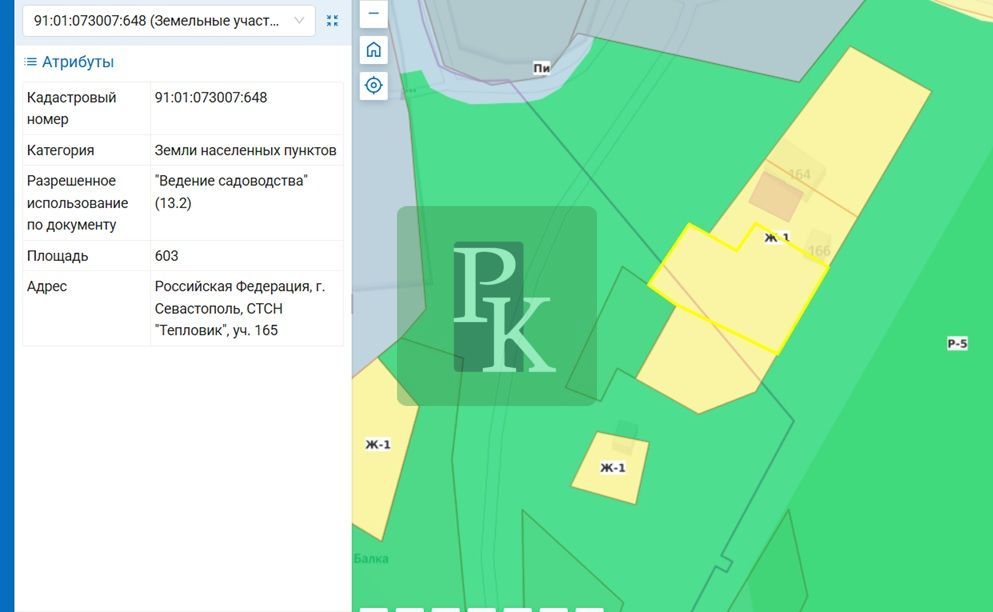The height and width of the screenshot is (612, 993).
Task: Click the locate-me target button
Action: (x=373, y=85)
